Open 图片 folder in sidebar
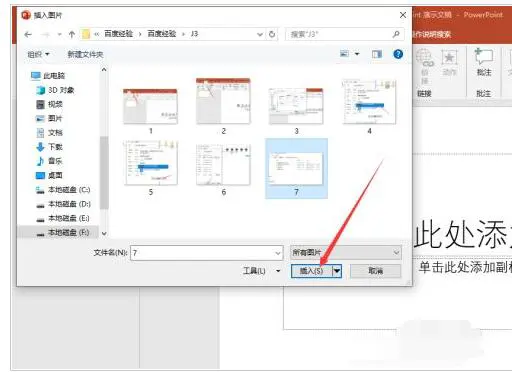This screenshot has width=512, height=372. click(x=49, y=118)
